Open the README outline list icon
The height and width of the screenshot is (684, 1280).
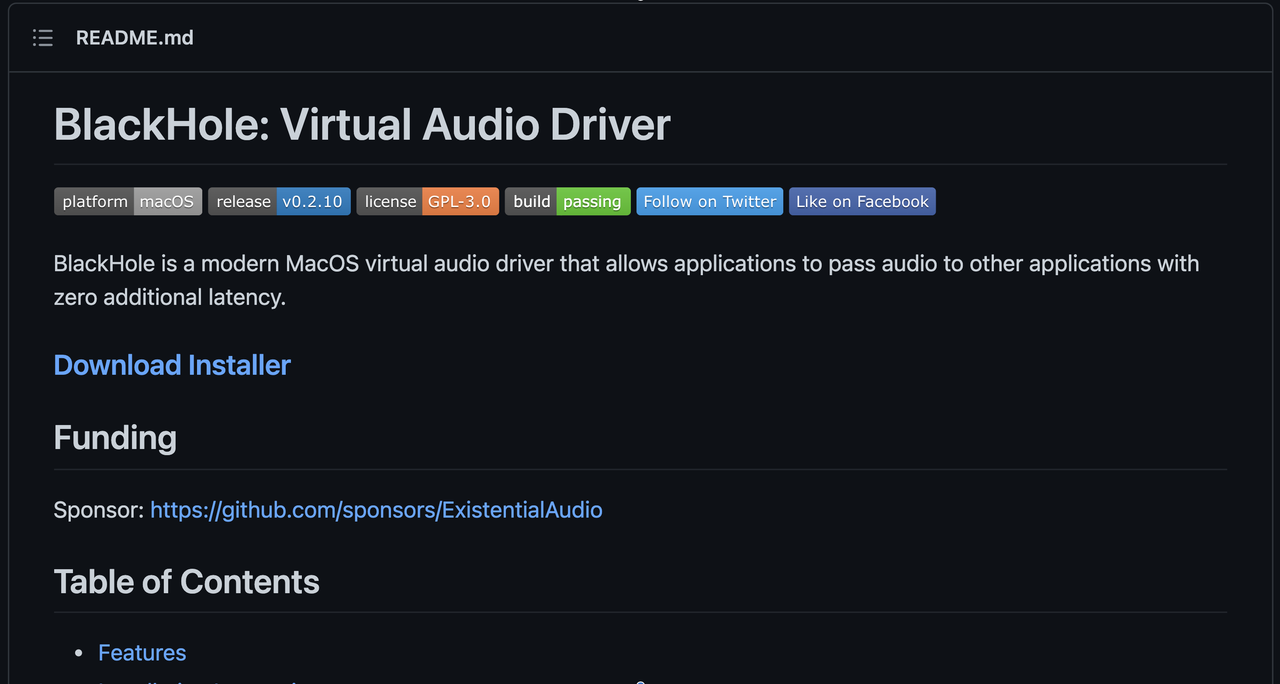pos(42,38)
